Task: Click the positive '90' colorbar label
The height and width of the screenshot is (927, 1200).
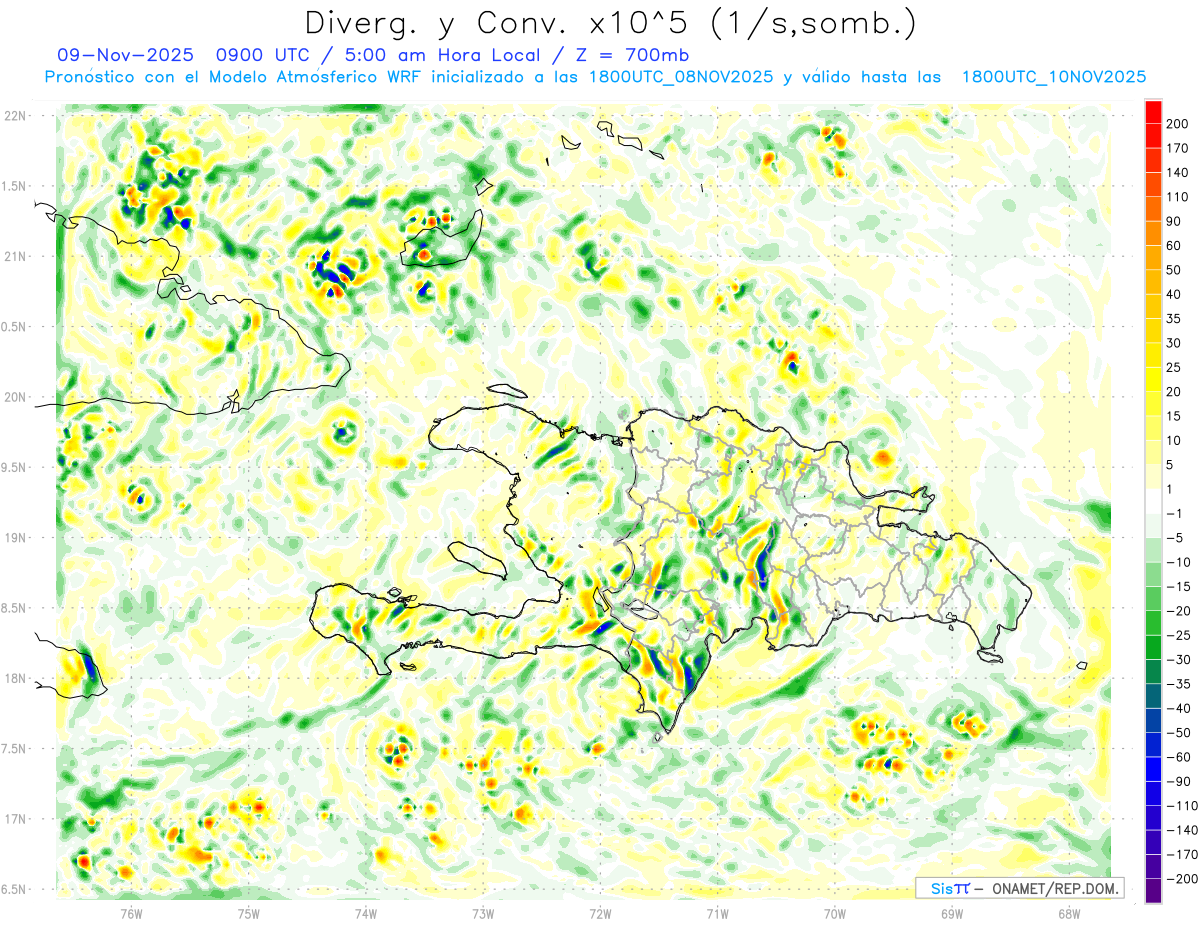Action: click(x=1174, y=221)
